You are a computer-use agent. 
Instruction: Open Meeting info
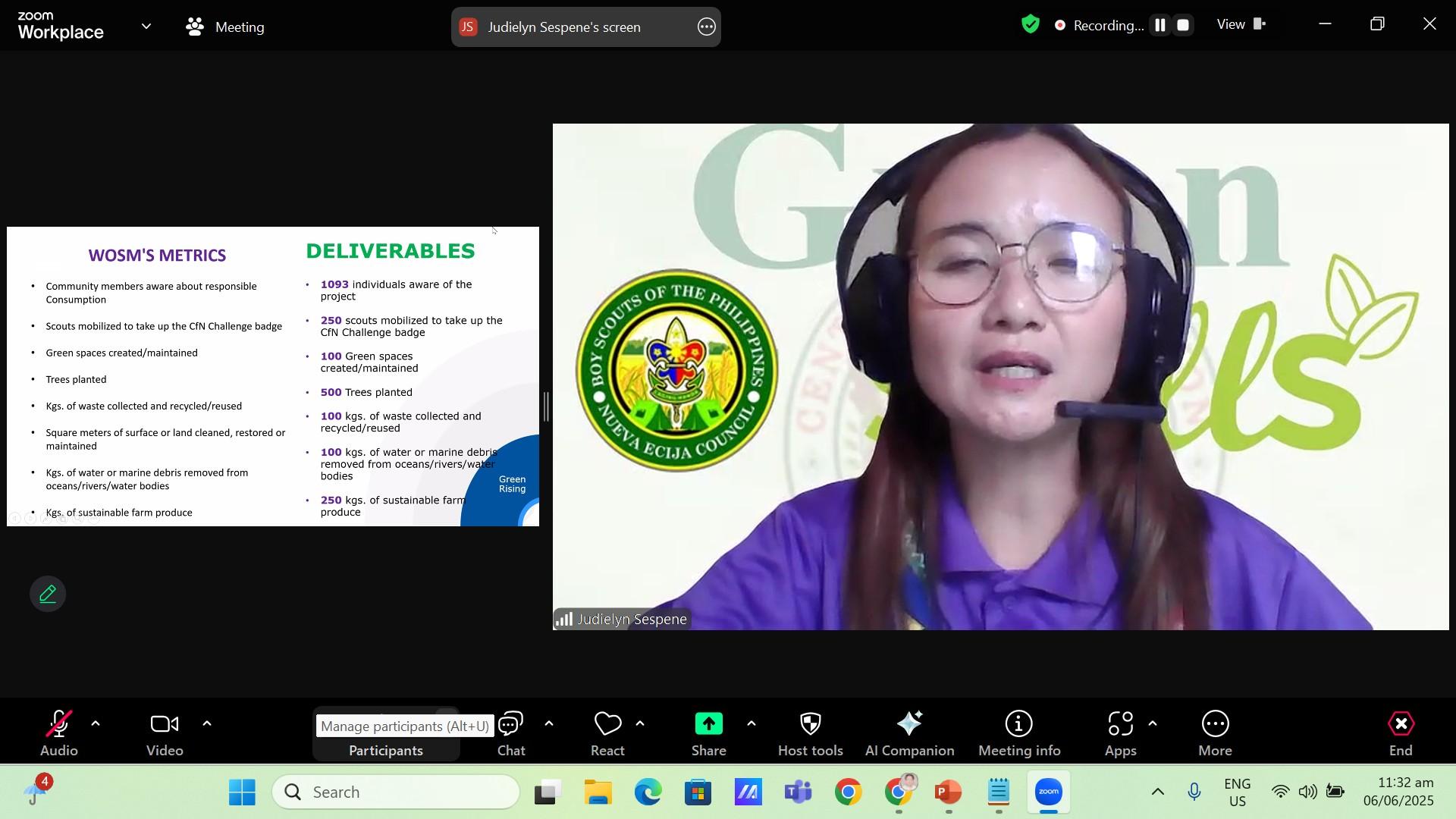coord(1018,733)
